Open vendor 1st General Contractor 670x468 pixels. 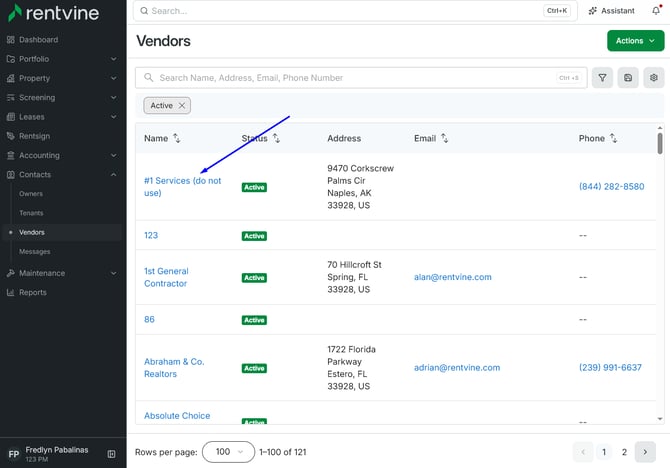(166, 277)
